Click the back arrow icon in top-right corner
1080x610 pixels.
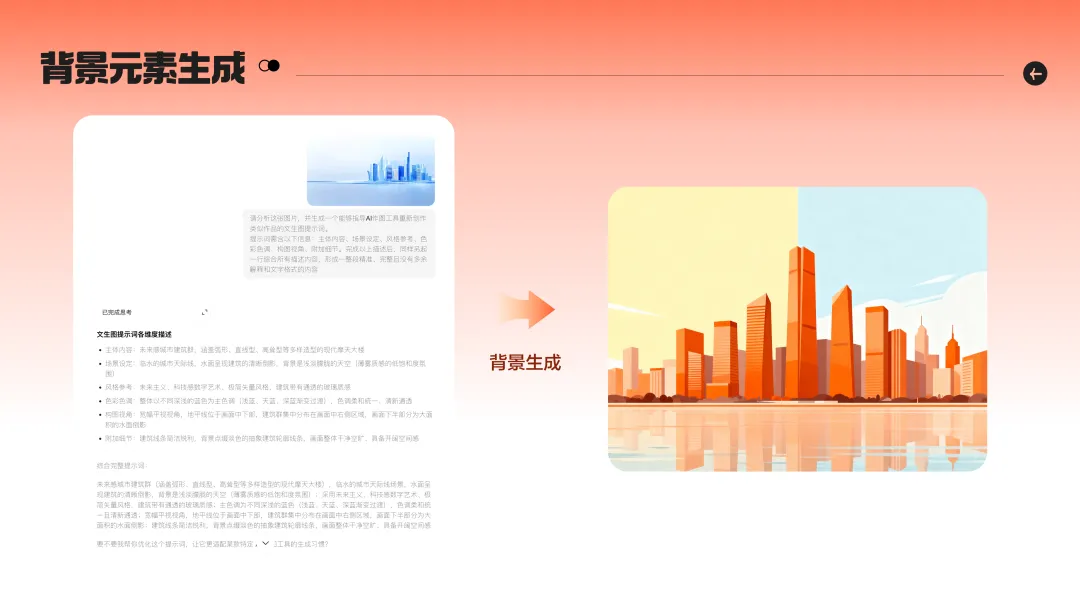[1035, 74]
